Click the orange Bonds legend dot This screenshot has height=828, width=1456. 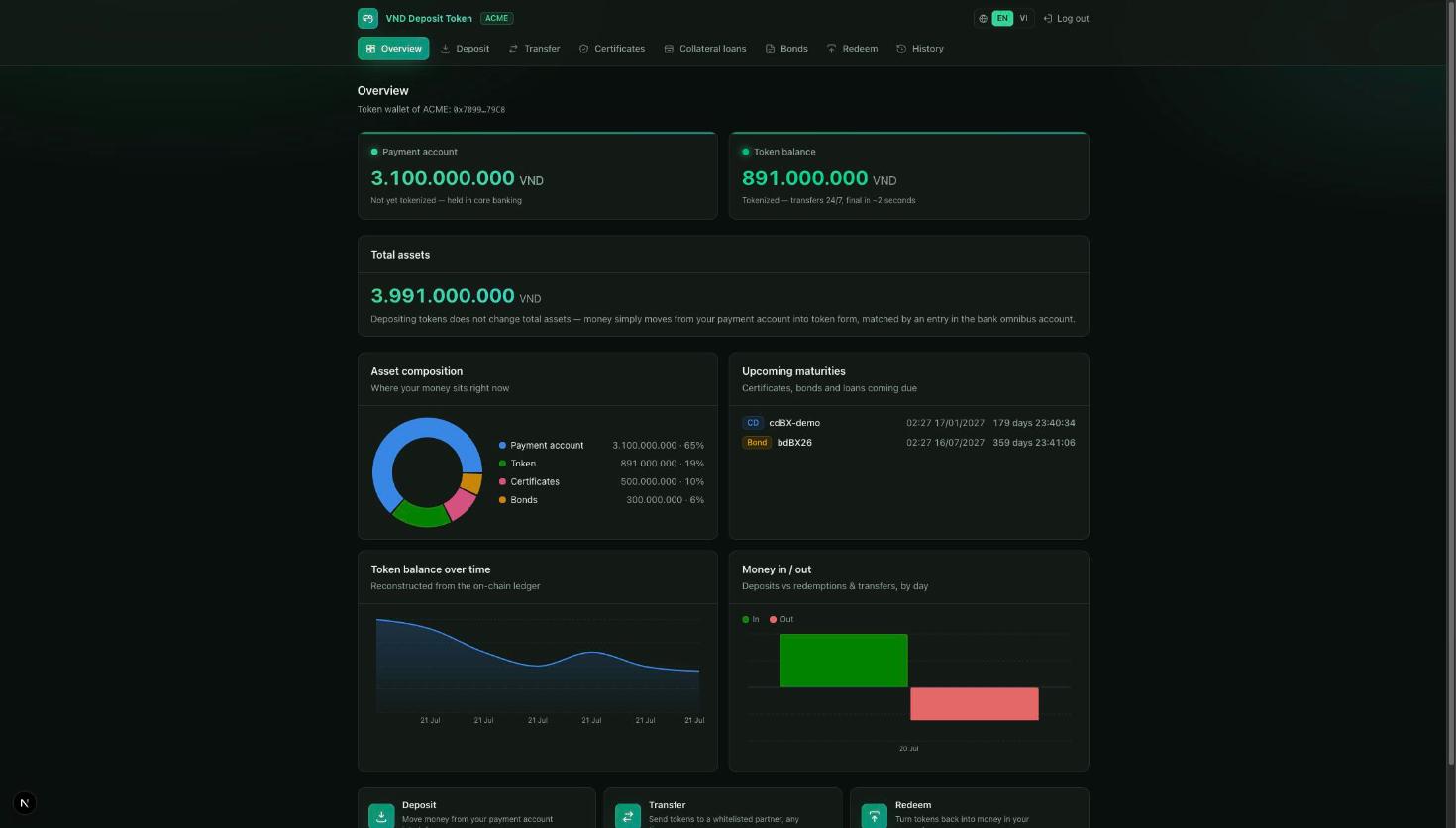point(502,500)
